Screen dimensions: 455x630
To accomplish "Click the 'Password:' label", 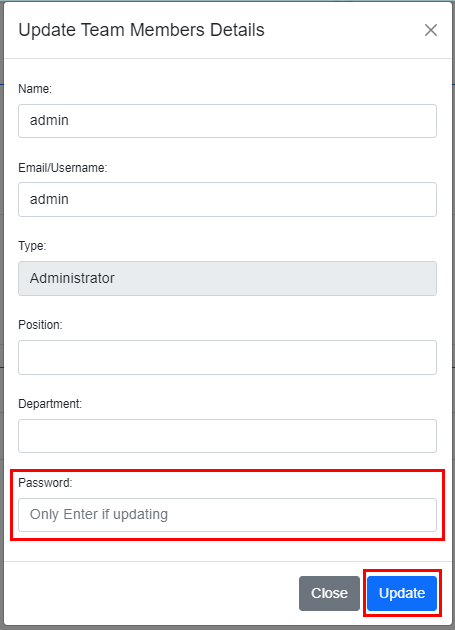I will [45, 483].
